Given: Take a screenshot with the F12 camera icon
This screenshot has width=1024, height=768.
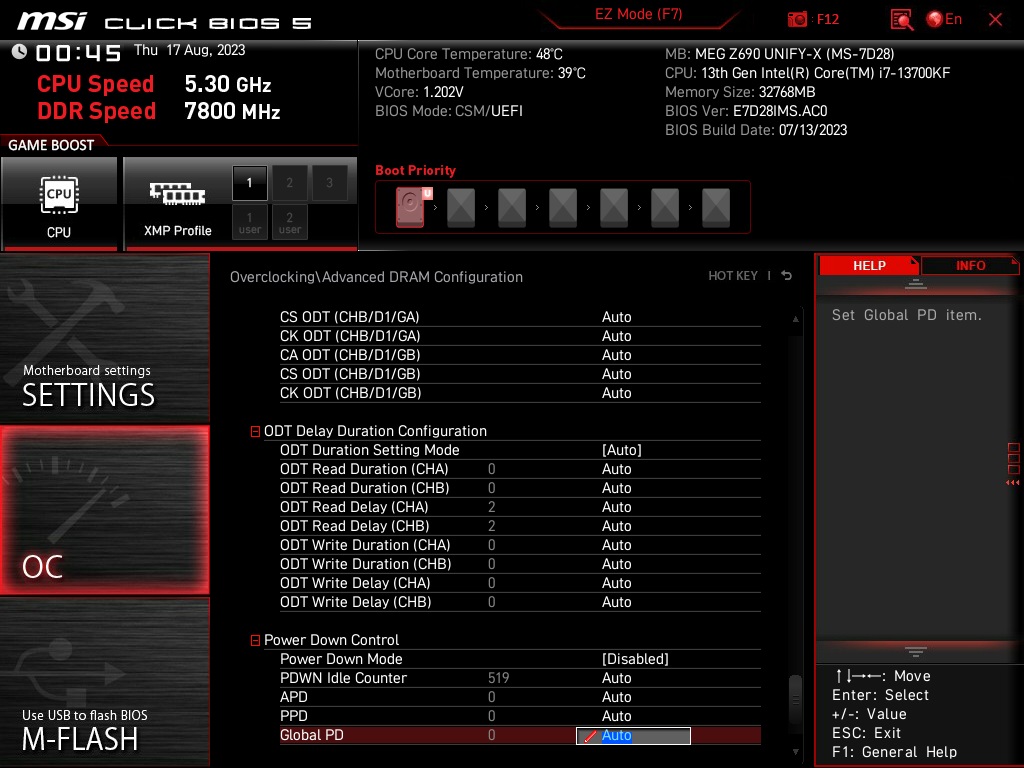Looking at the screenshot, I should [x=797, y=20].
